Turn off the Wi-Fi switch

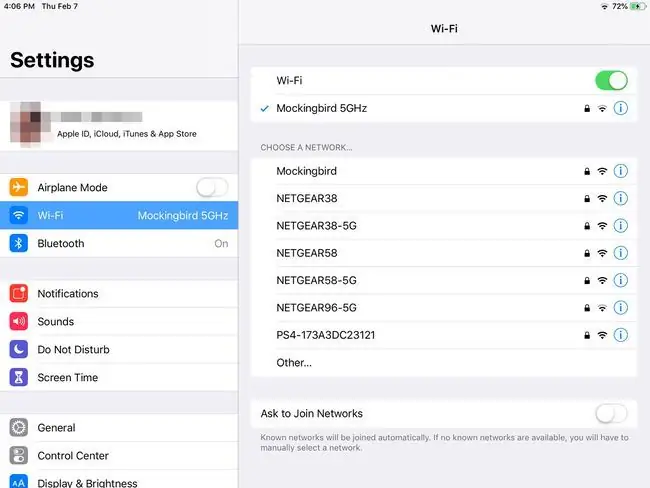pyautogui.click(x=611, y=80)
